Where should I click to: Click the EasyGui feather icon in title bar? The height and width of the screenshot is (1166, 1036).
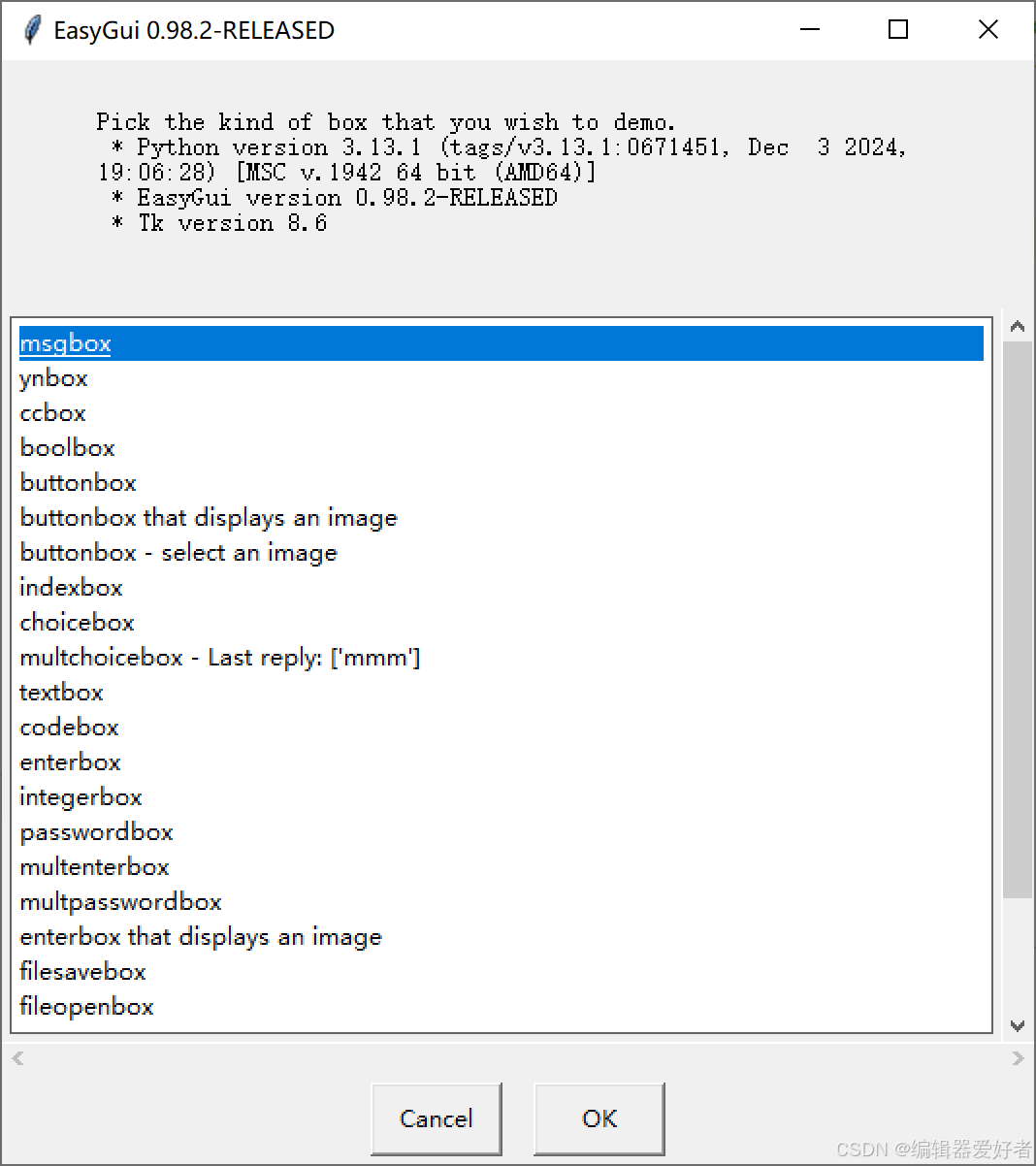pos(32,30)
